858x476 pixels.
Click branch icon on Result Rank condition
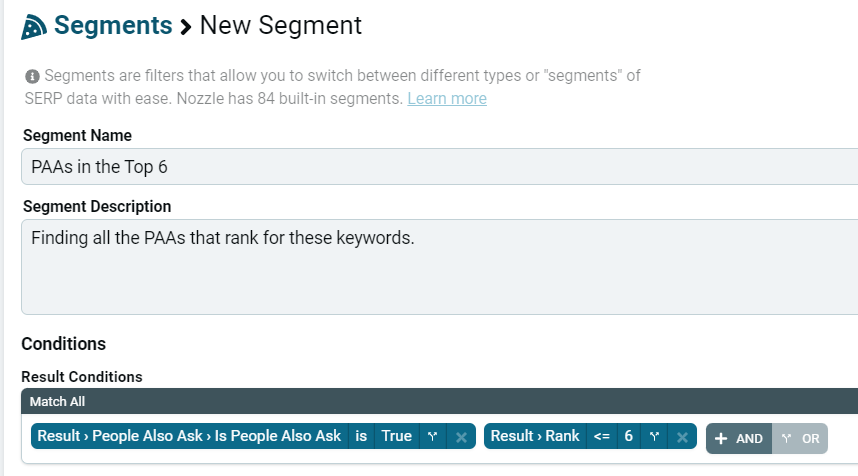pyautogui.click(x=654, y=437)
